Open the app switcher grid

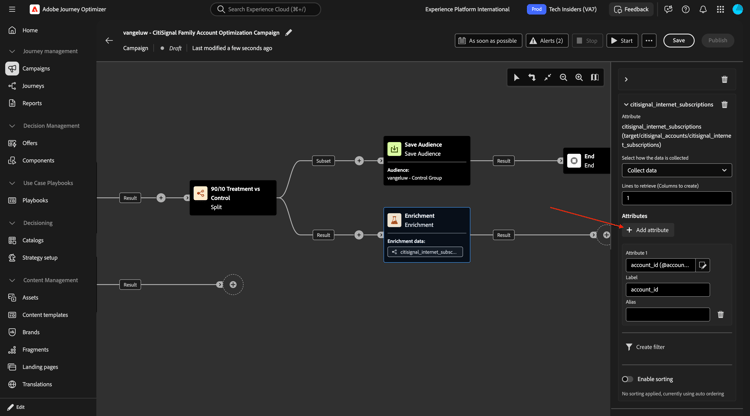coord(720,9)
